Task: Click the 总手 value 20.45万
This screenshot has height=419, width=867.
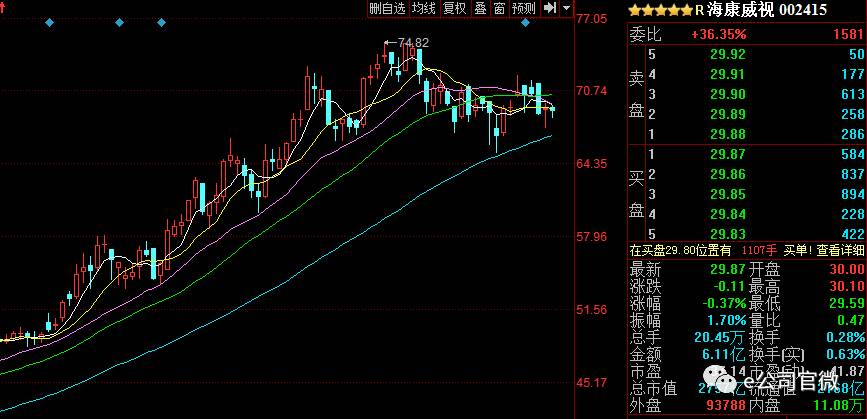Action: point(720,337)
